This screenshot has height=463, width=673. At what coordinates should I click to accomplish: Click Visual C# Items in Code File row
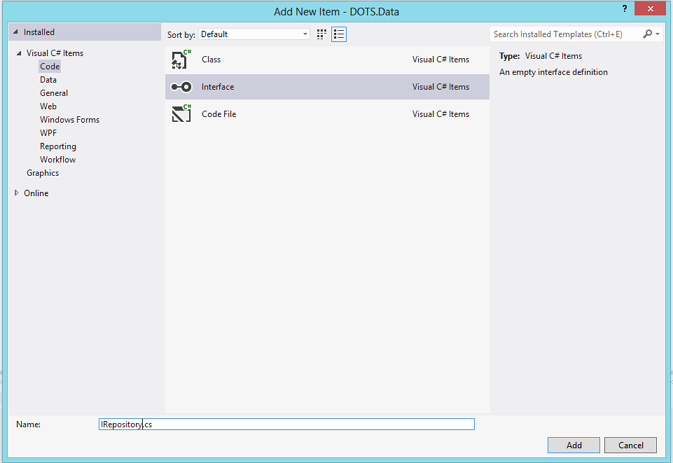[441, 114]
